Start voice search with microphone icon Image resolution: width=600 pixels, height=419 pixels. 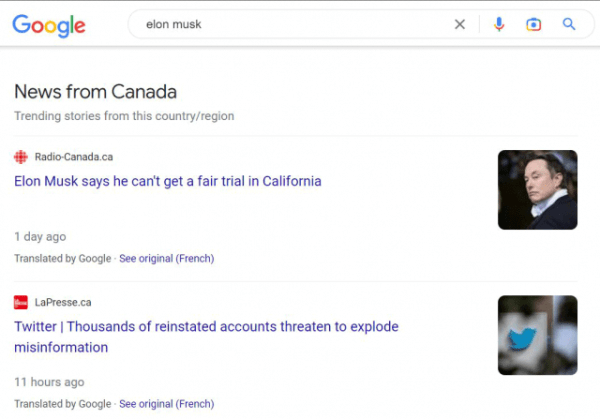coord(499,25)
